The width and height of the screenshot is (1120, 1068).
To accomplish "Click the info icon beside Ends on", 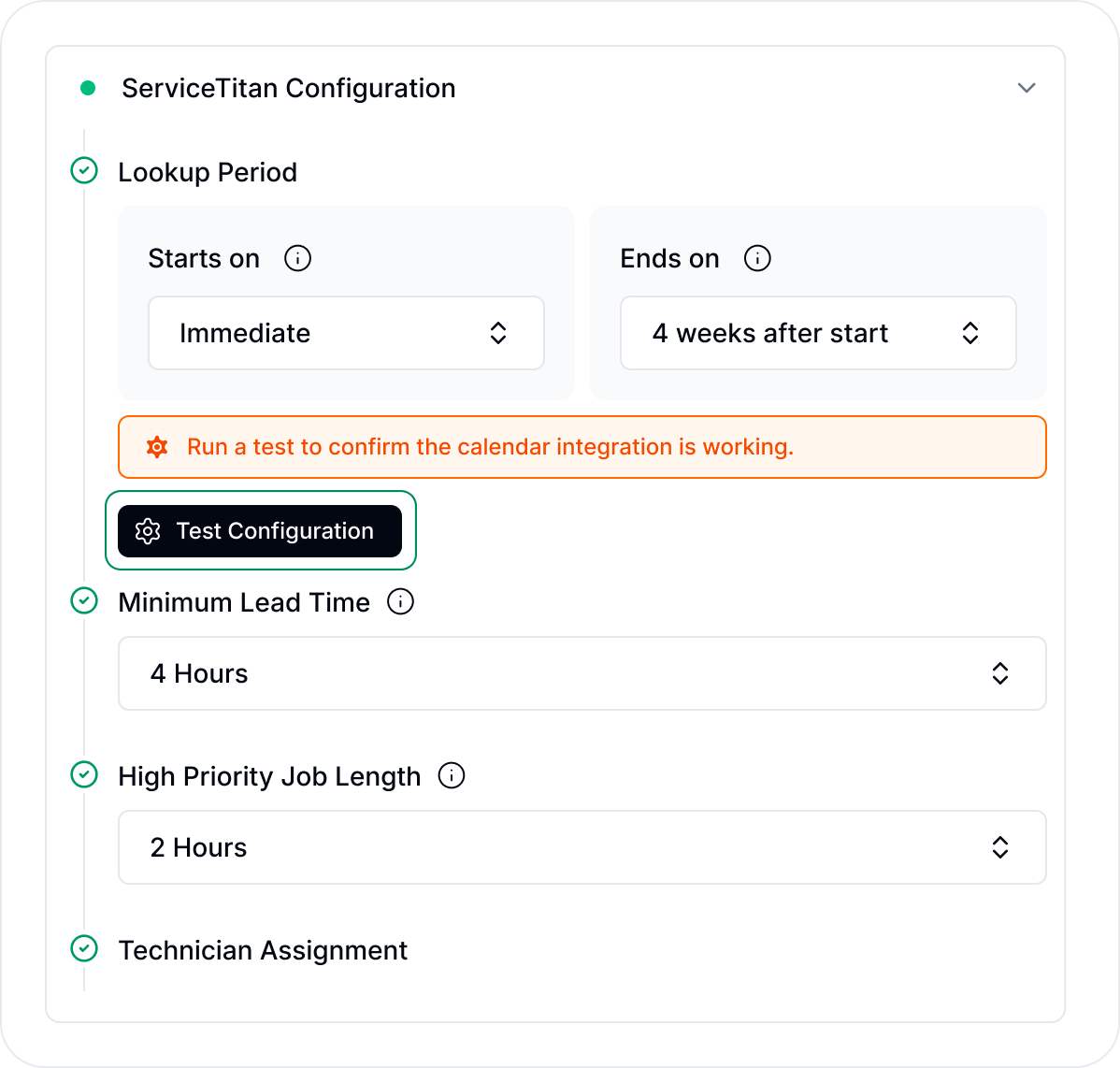I will click(758, 259).
